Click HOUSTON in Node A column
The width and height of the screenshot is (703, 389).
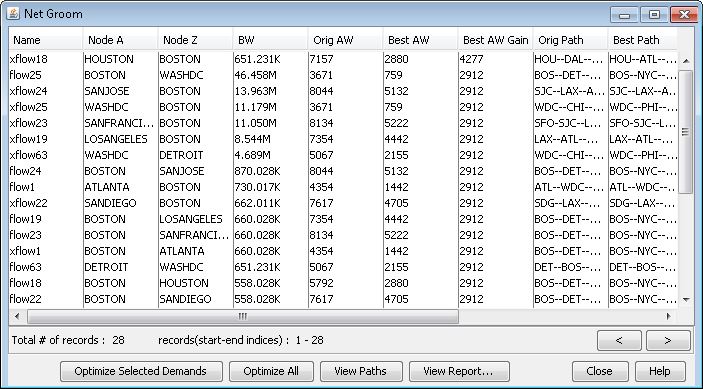(109, 59)
